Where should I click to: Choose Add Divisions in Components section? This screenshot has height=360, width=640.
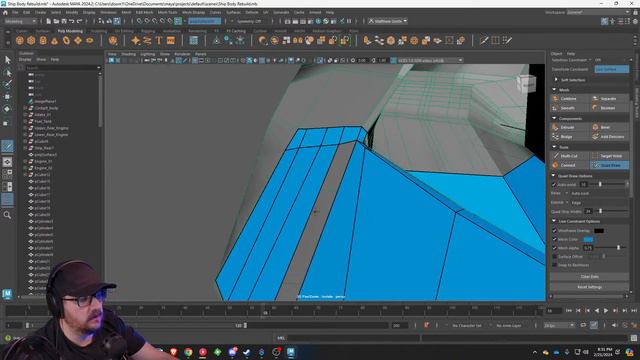coord(609,137)
